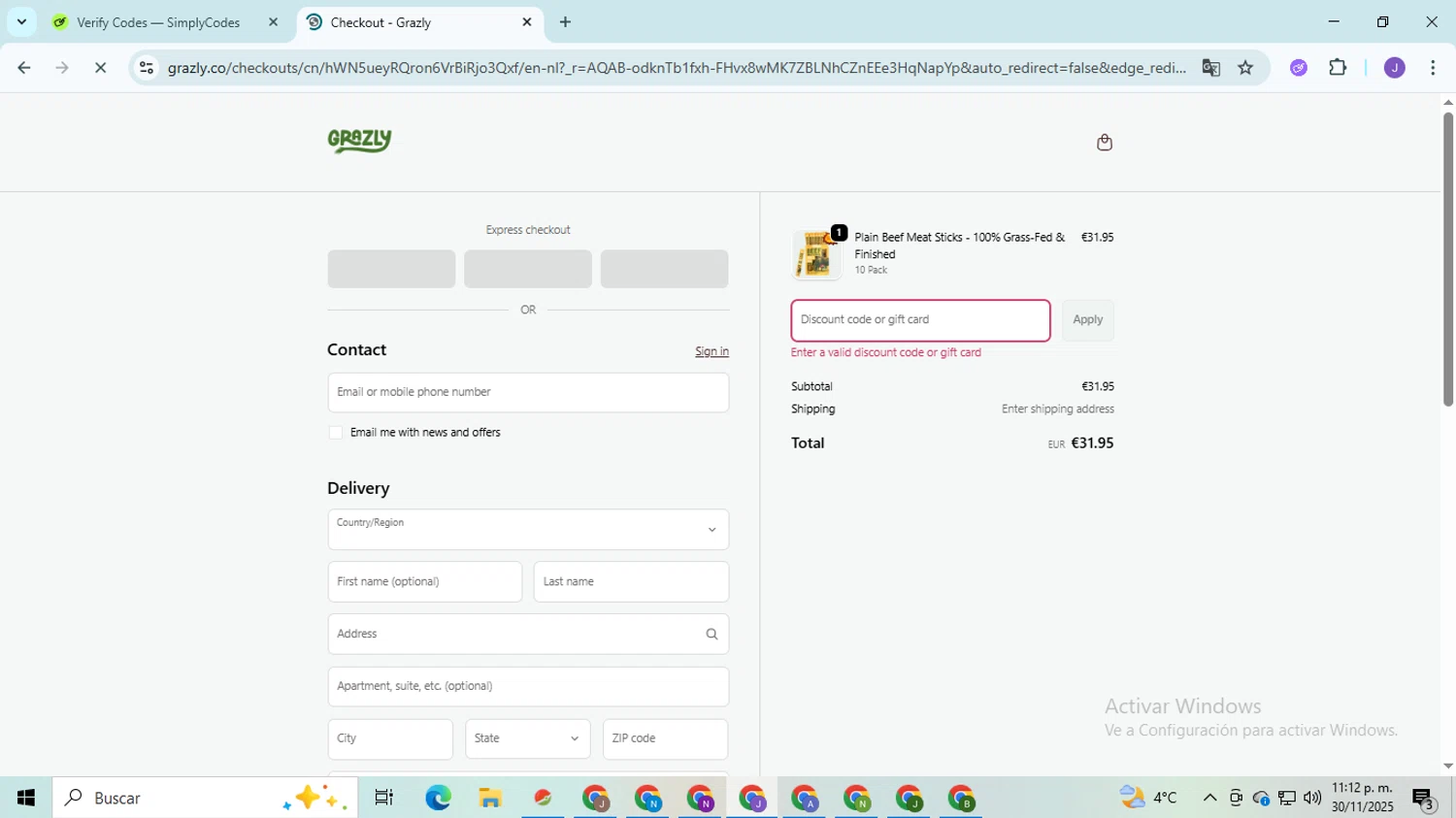Click the back navigation arrow
Image resolution: width=1456 pixels, height=818 pixels.
coord(24,68)
